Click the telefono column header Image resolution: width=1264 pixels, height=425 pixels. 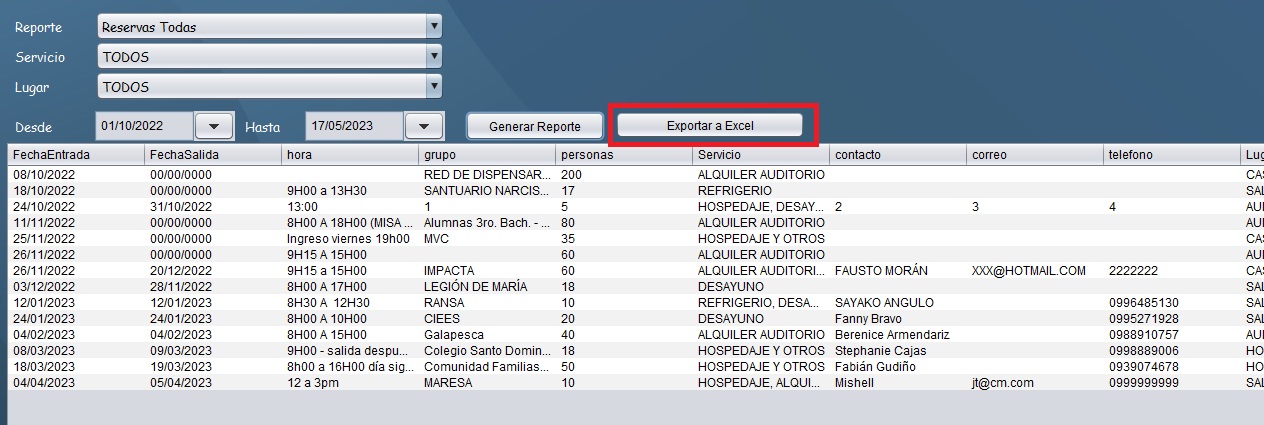(x=1172, y=155)
